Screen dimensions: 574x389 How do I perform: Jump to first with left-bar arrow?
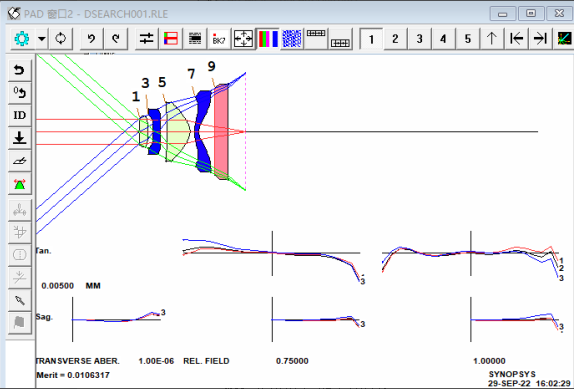point(516,38)
